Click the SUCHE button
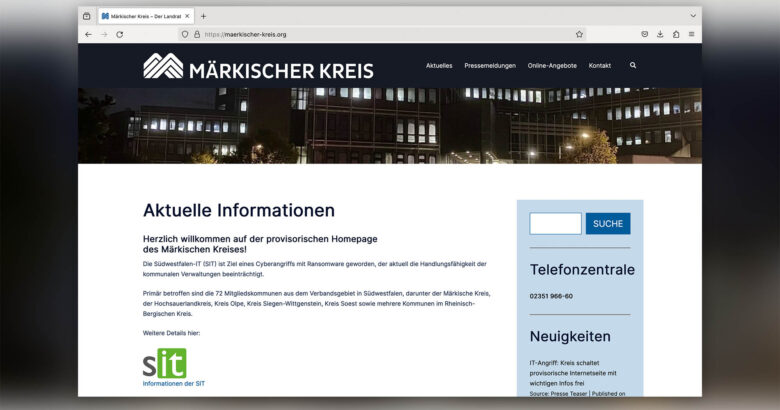This screenshot has height=410, width=780. [608, 223]
